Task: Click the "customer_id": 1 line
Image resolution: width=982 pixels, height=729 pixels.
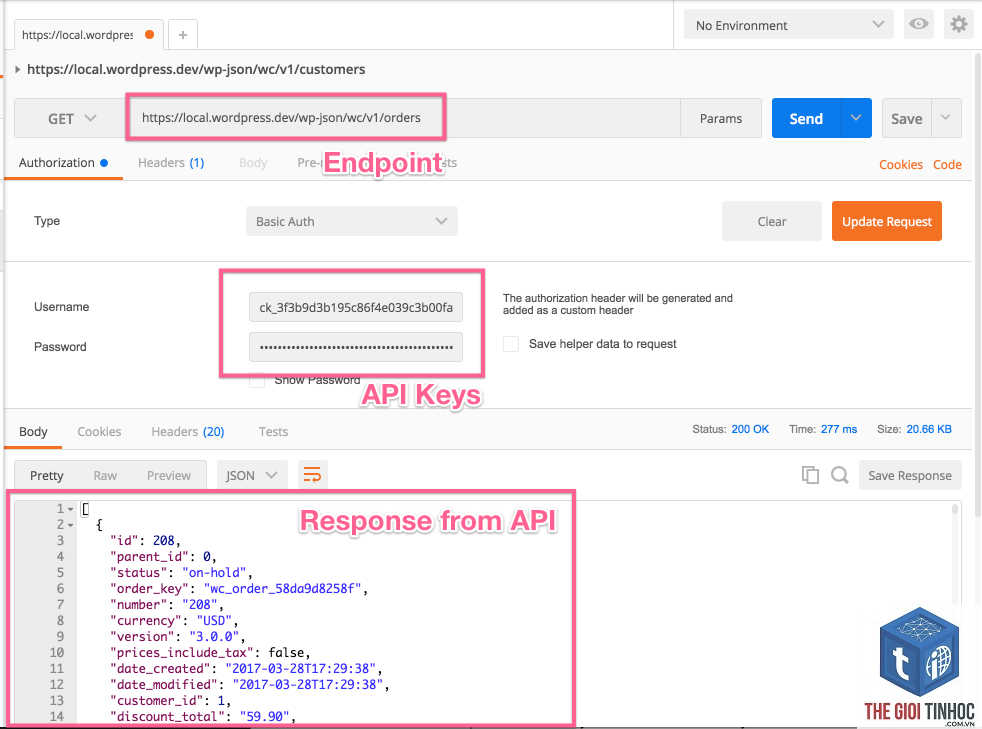Action: [170, 700]
